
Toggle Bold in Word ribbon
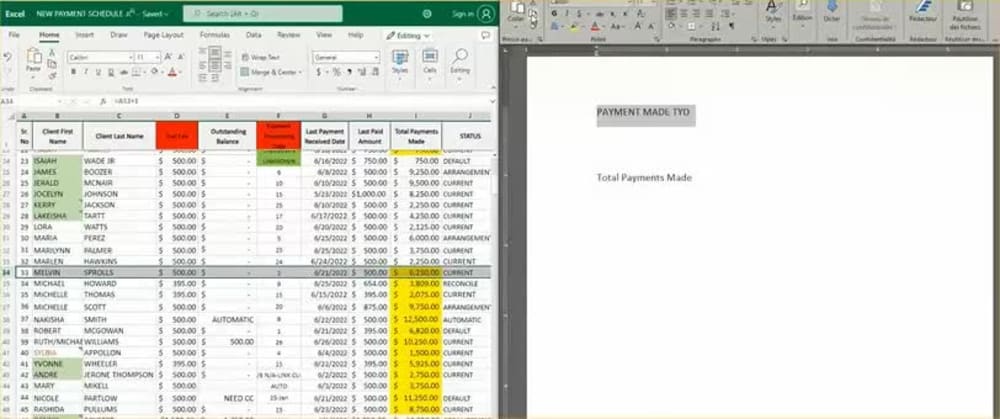554,14
